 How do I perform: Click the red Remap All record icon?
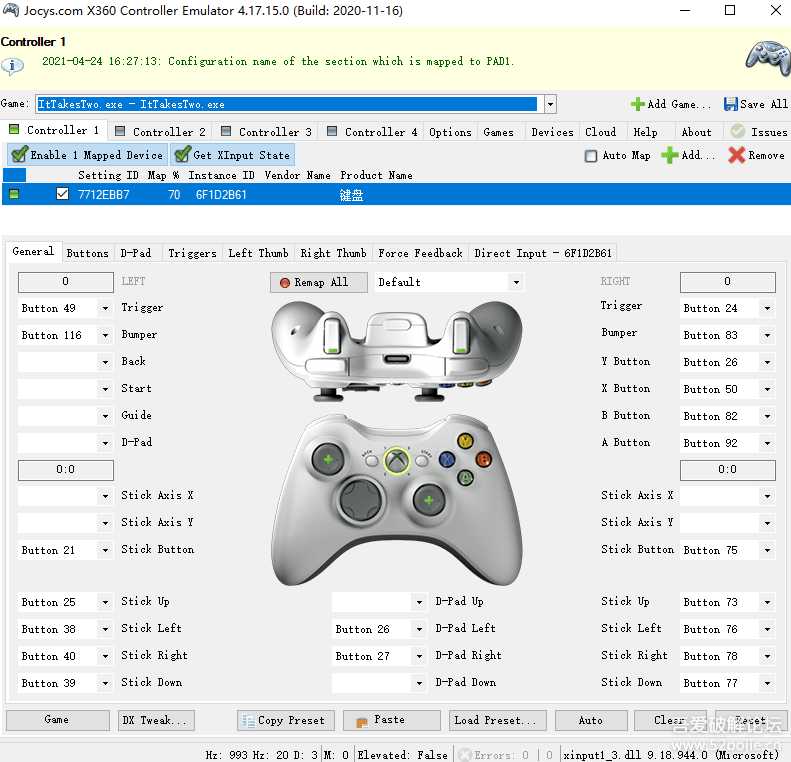click(285, 283)
